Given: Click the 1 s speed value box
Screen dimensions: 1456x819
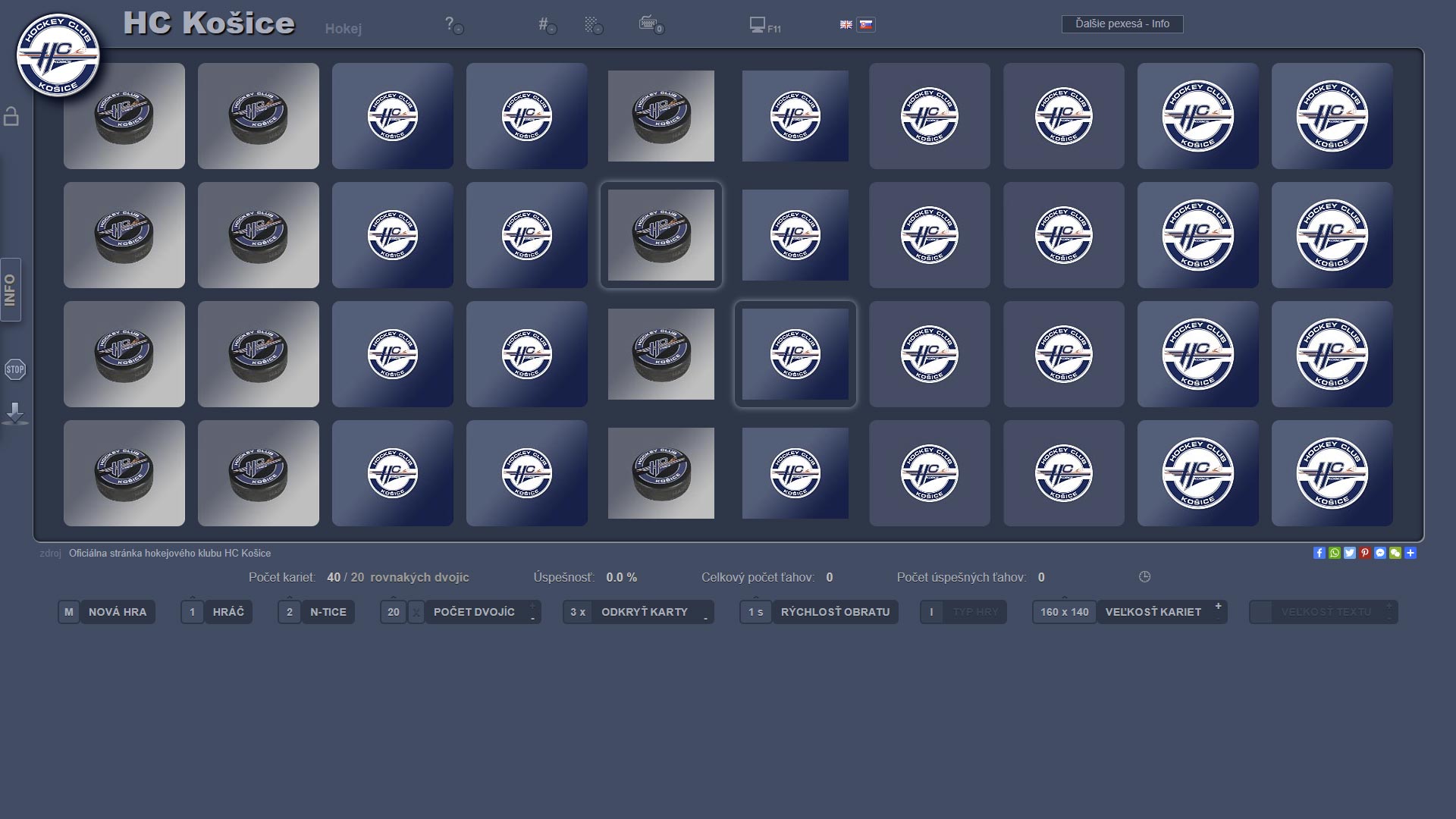Looking at the screenshot, I should (x=756, y=612).
